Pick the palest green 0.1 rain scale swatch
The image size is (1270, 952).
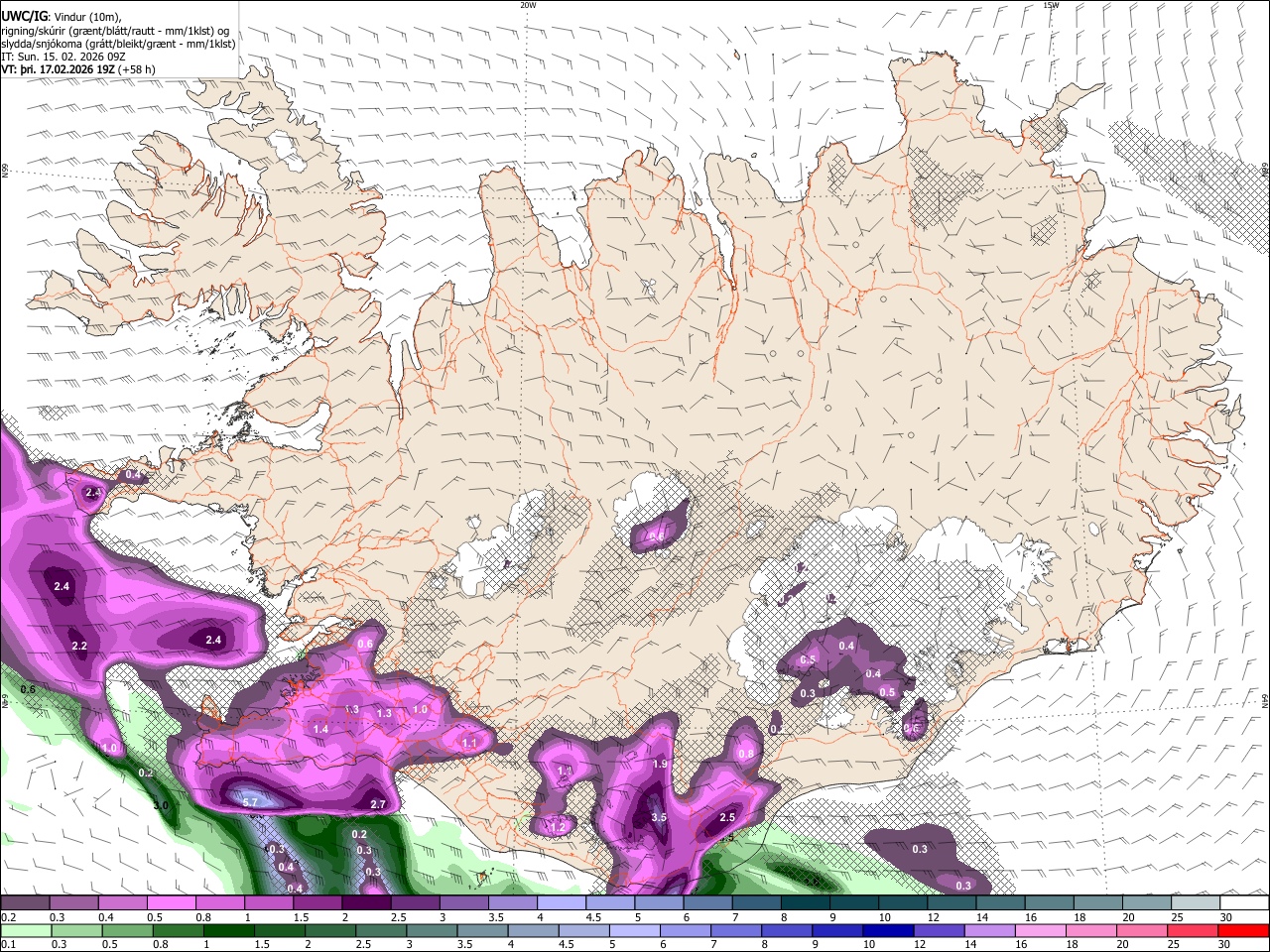click(x=26, y=930)
